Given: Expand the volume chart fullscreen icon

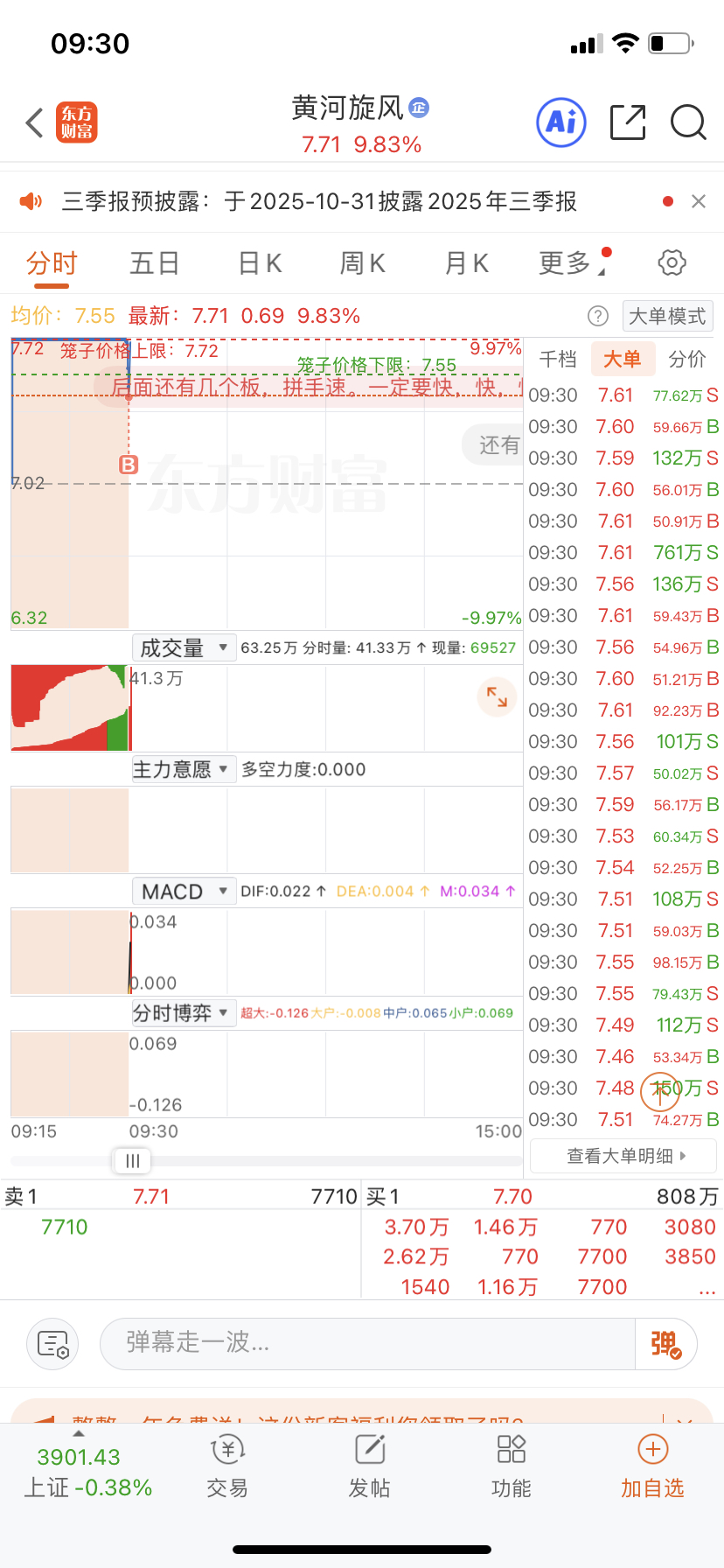Looking at the screenshot, I should coord(497,696).
